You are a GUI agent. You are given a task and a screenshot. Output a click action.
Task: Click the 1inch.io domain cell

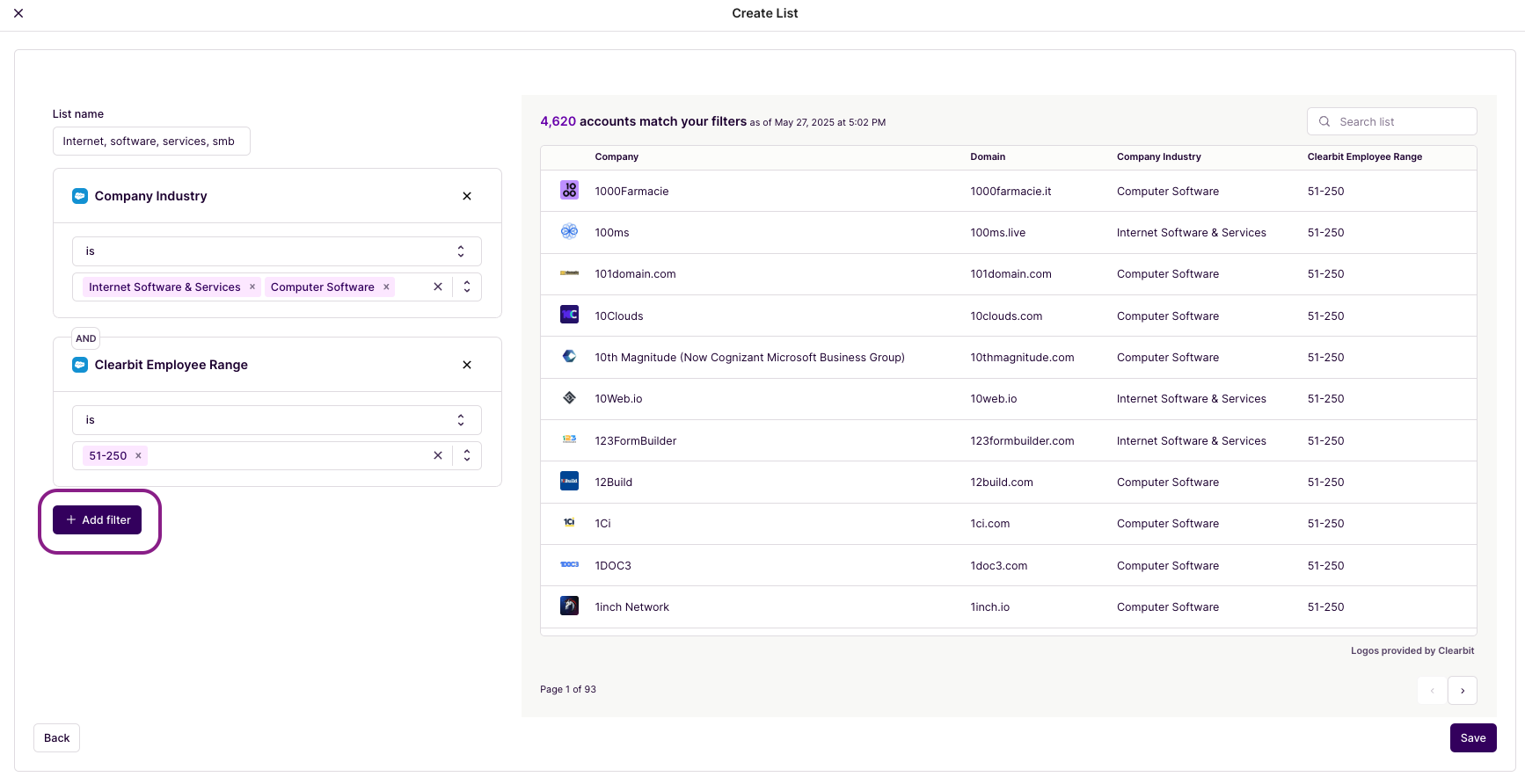[989, 607]
